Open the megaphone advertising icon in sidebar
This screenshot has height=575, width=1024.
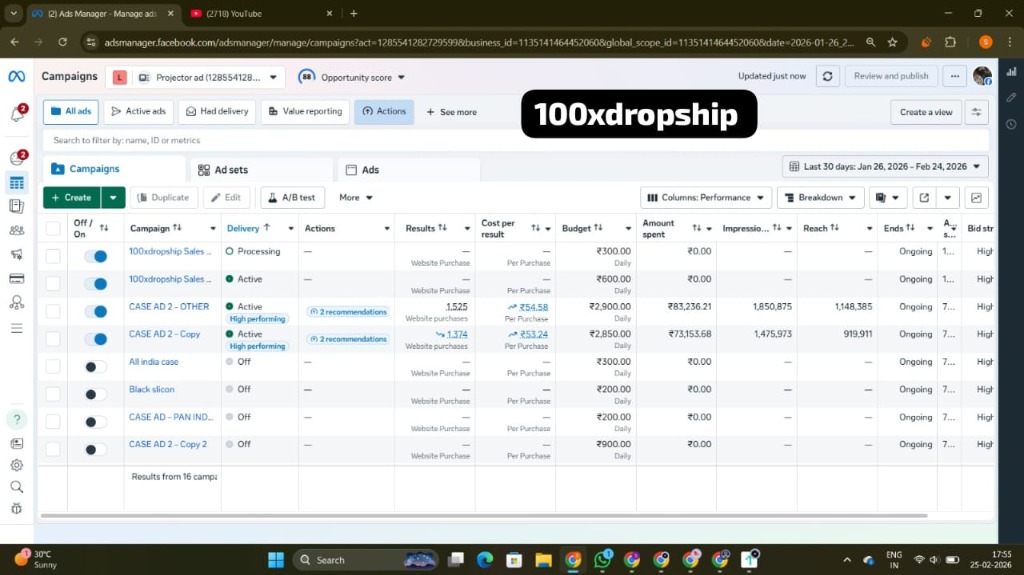(16, 254)
